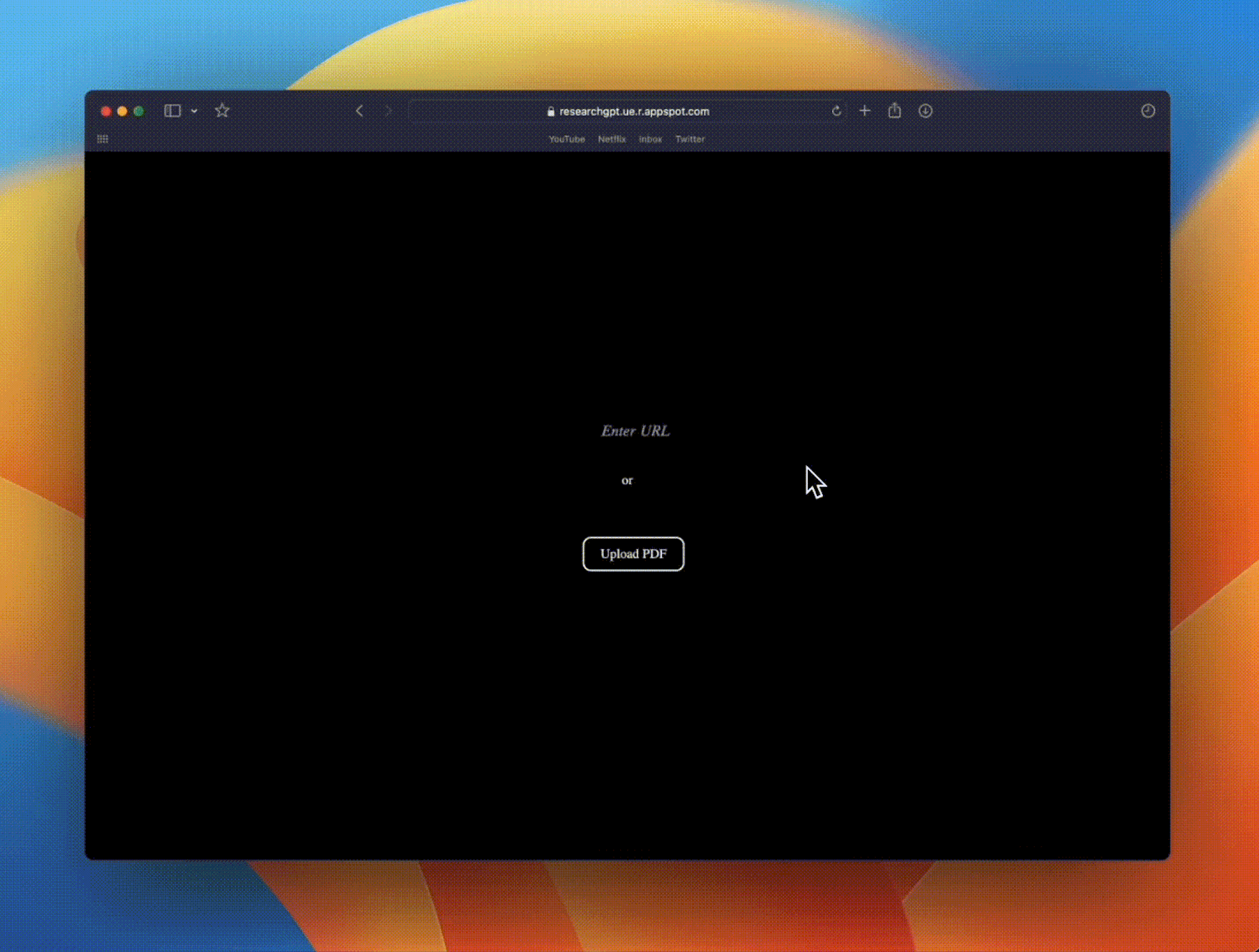The height and width of the screenshot is (952, 1259).
Task: Click the bookmarks star icon
Action: point(222,111)
